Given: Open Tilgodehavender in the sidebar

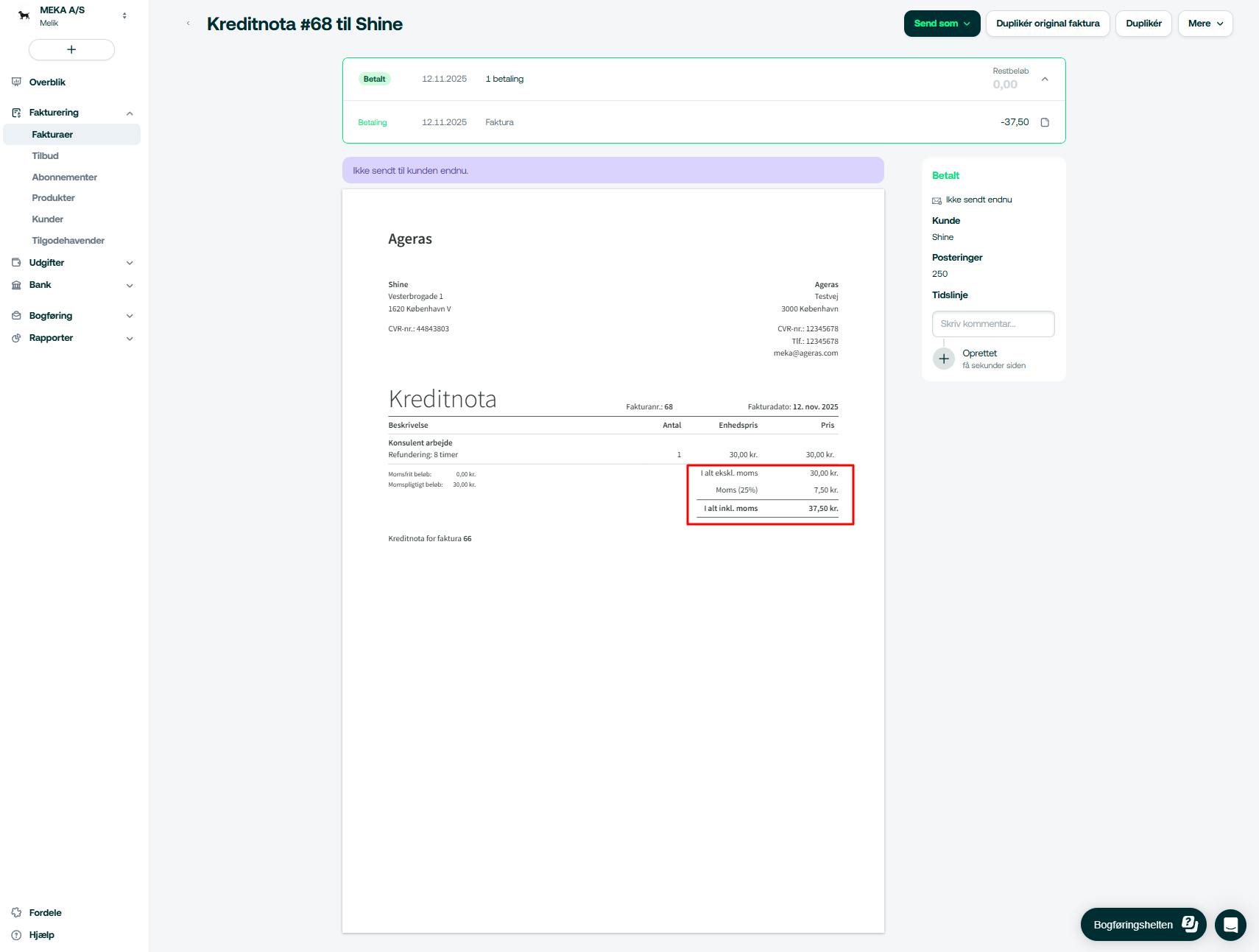Looking at the screenshot, I should click(x=68, y=241).
